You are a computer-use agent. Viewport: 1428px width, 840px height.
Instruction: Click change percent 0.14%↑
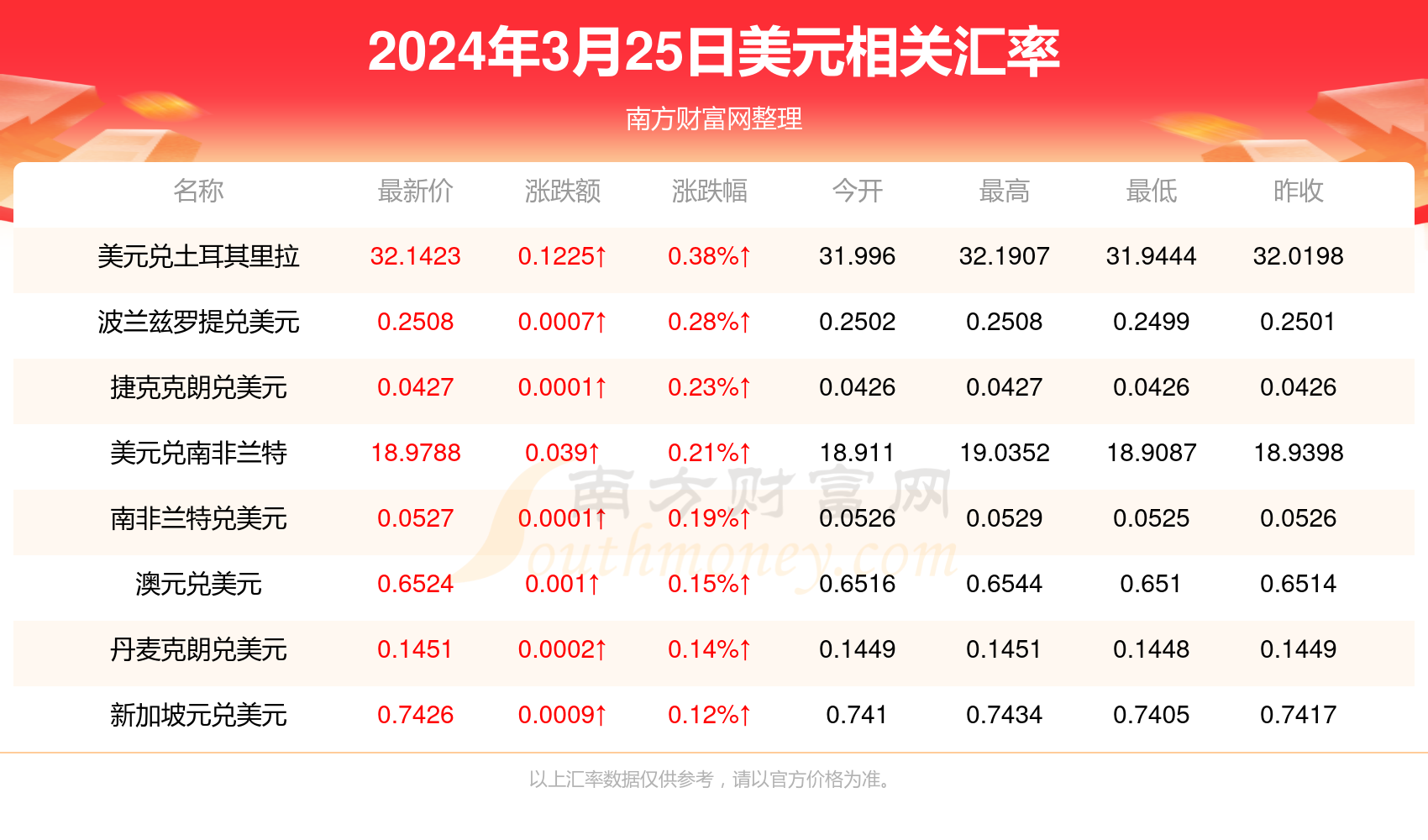point(709,649)
